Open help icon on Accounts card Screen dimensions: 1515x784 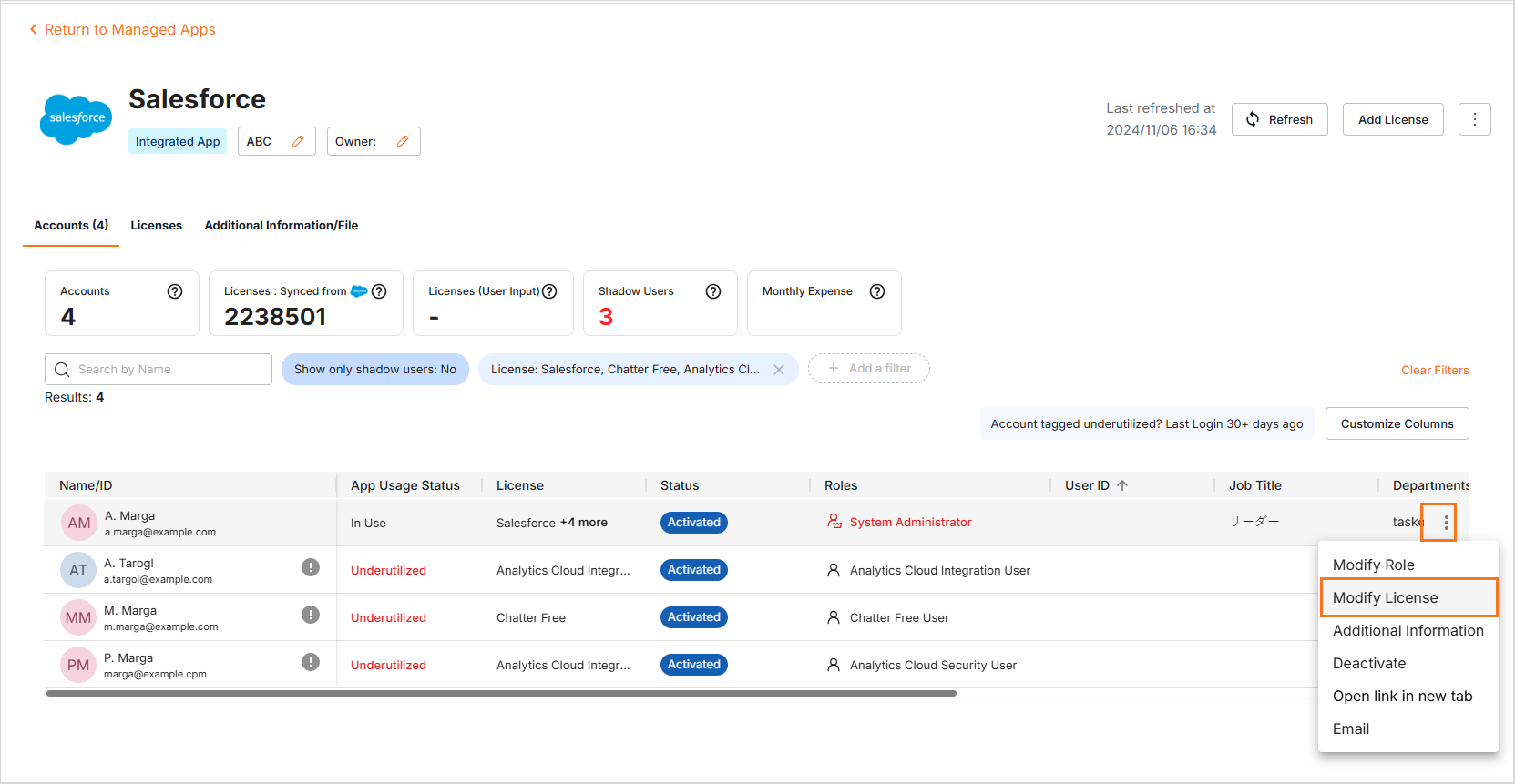[x=175, y=291]
